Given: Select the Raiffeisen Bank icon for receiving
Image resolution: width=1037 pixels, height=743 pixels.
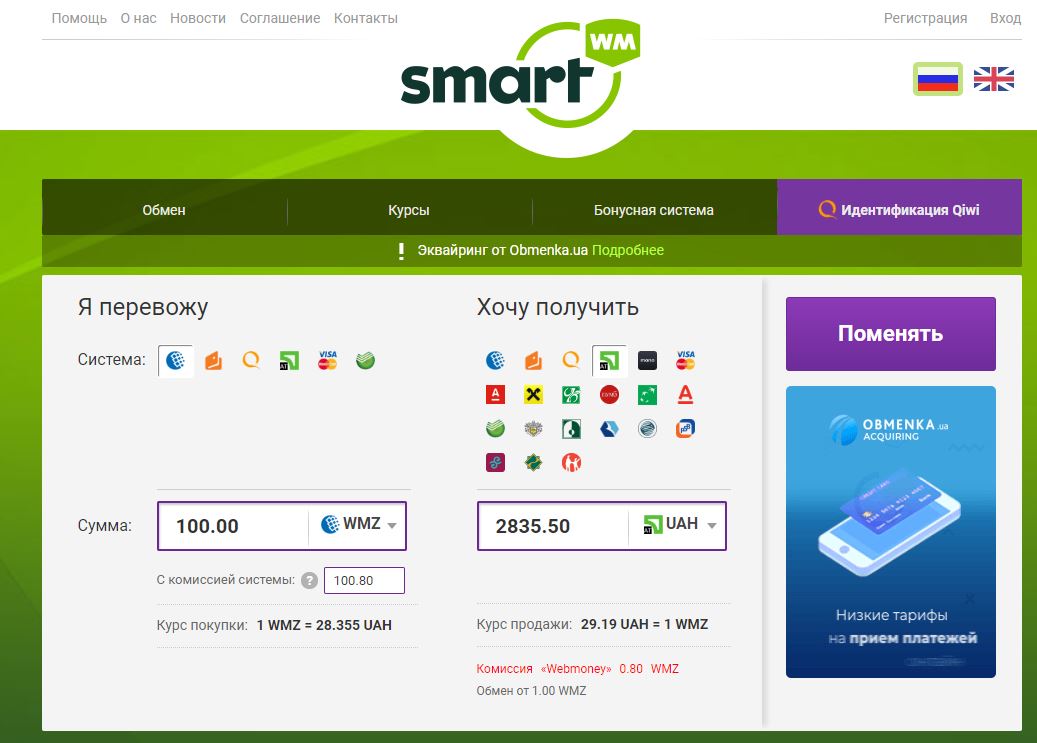Looking at the screenshot, I should click(x=533, y=394).
